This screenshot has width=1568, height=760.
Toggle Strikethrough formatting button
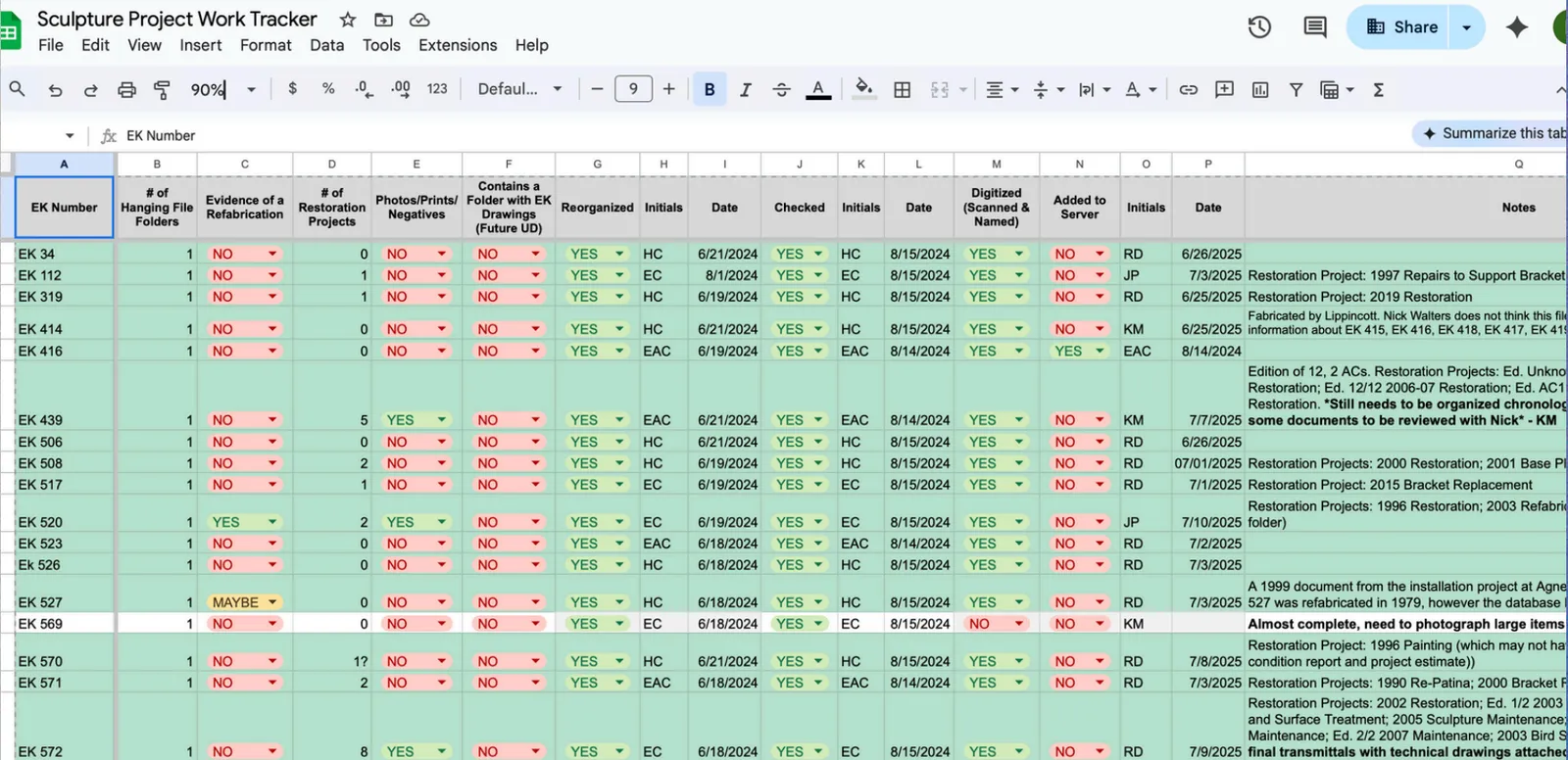click(x=781, y=90)
